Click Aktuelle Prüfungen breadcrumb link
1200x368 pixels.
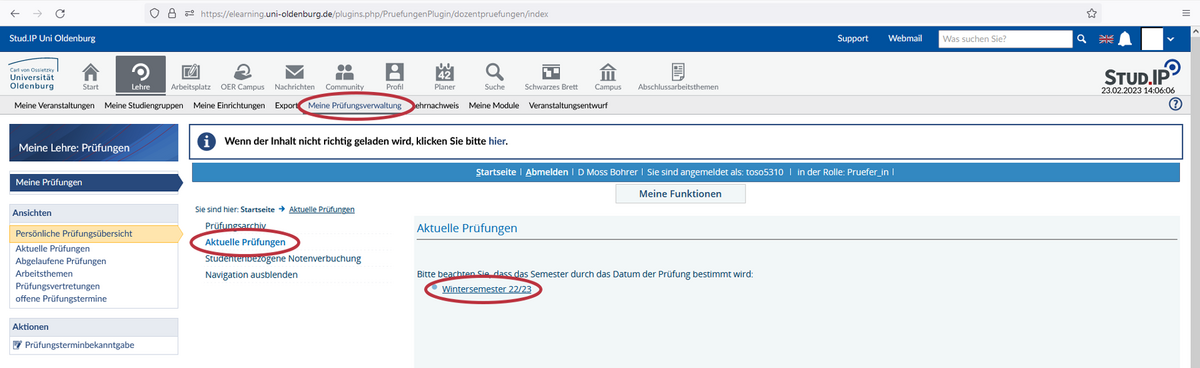(x=321, y=209)
